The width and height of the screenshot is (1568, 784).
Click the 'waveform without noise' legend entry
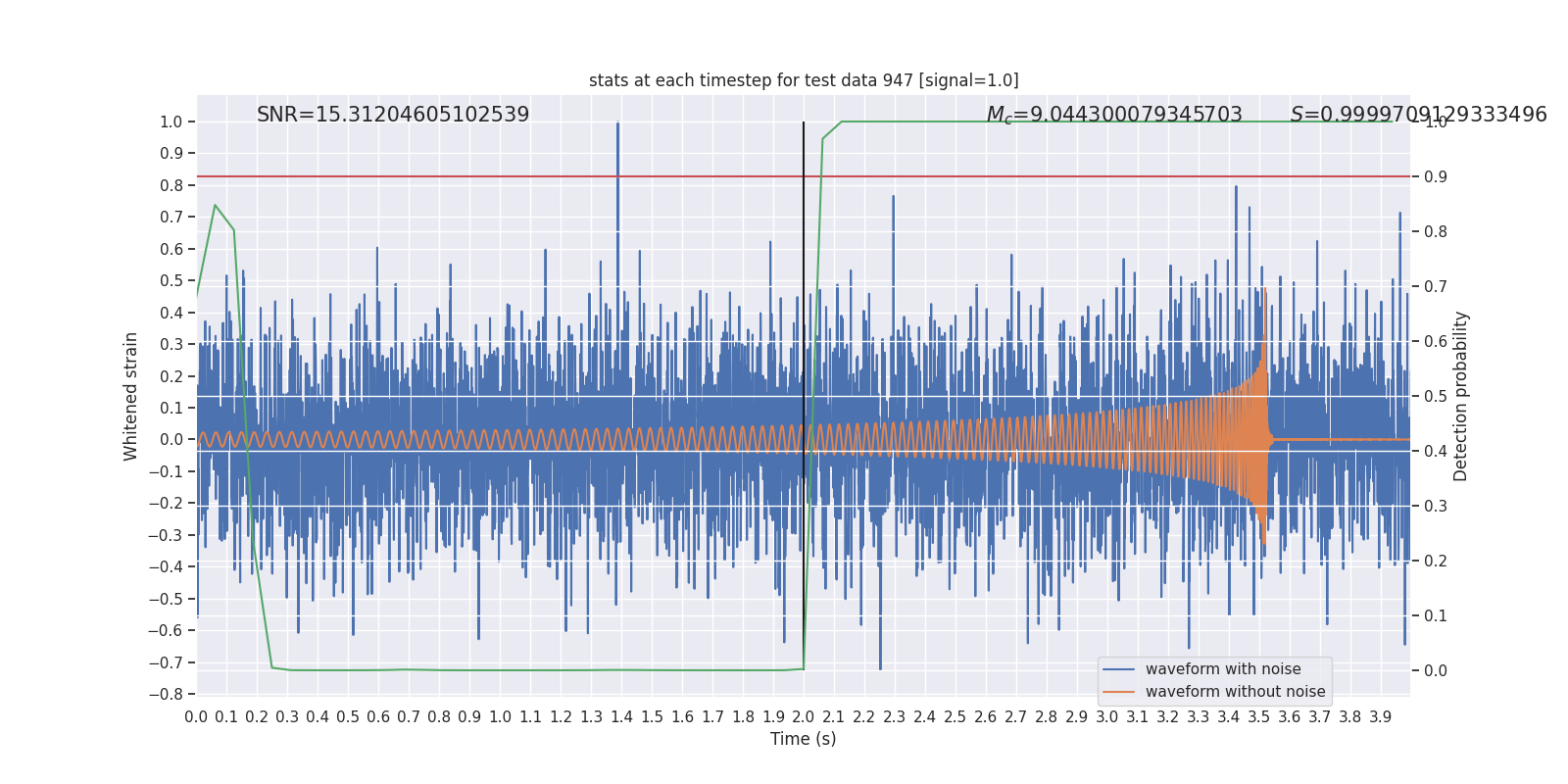[1235, 692]
